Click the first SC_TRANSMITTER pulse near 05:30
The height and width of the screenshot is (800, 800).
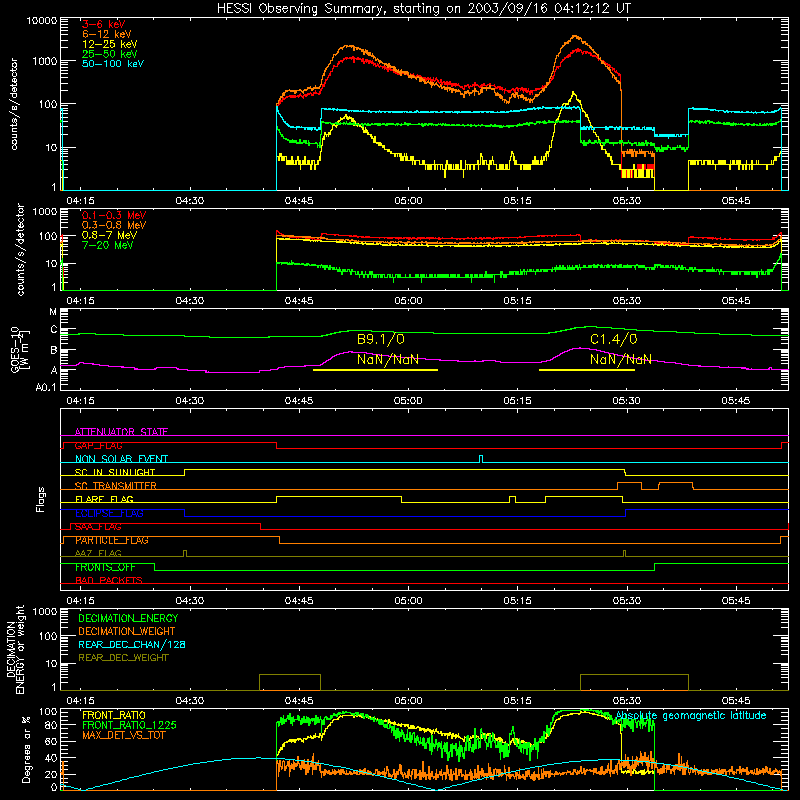point(629,486)
